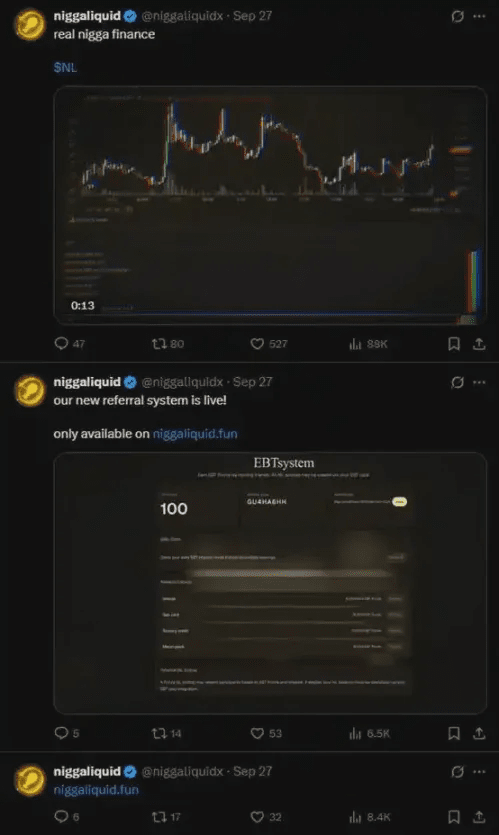Open more options on the referral system tweet
The width and height of the screenshot is (499, 835).
[479, 382]
